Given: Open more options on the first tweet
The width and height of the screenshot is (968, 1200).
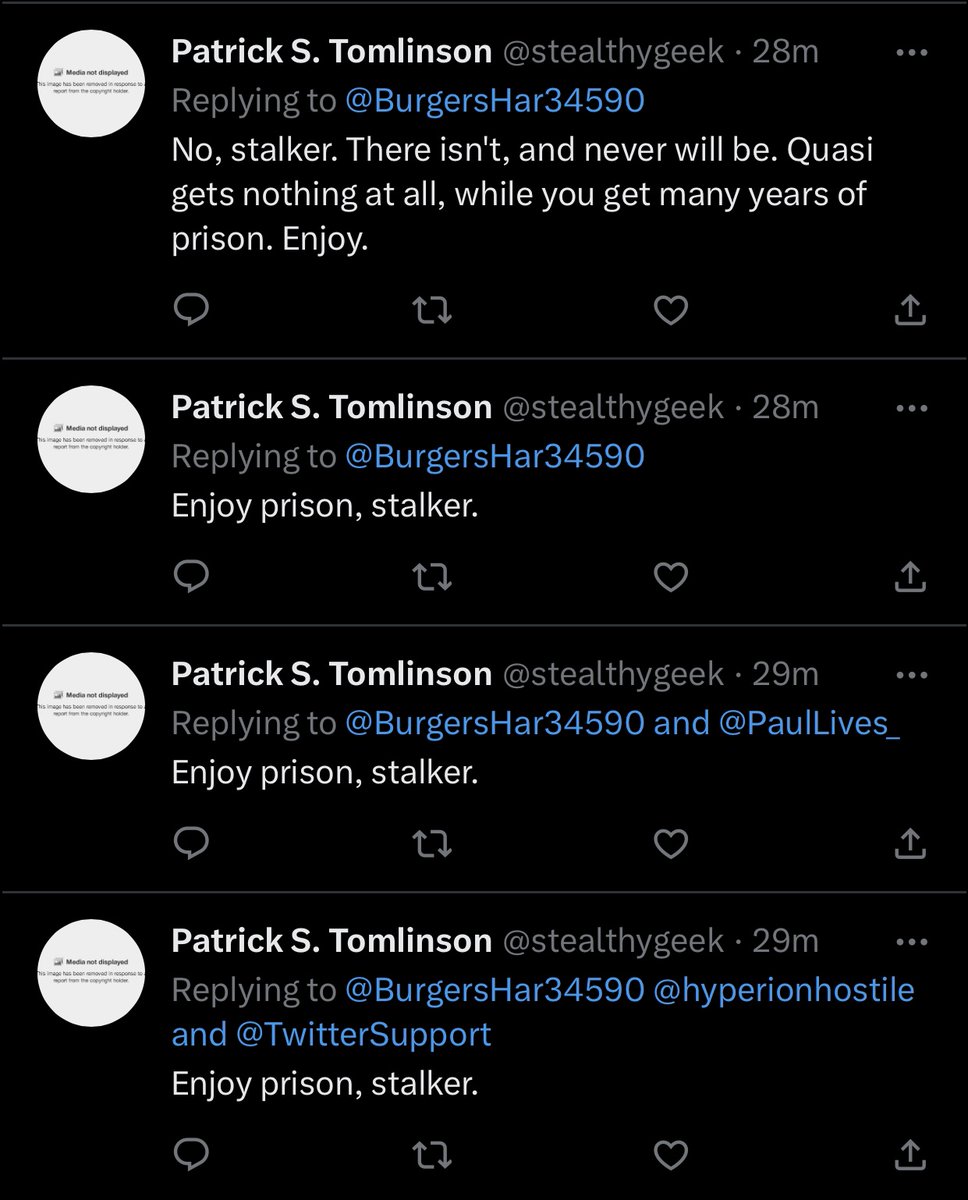Looking at the screenshot, I should (x=912, y=52).
